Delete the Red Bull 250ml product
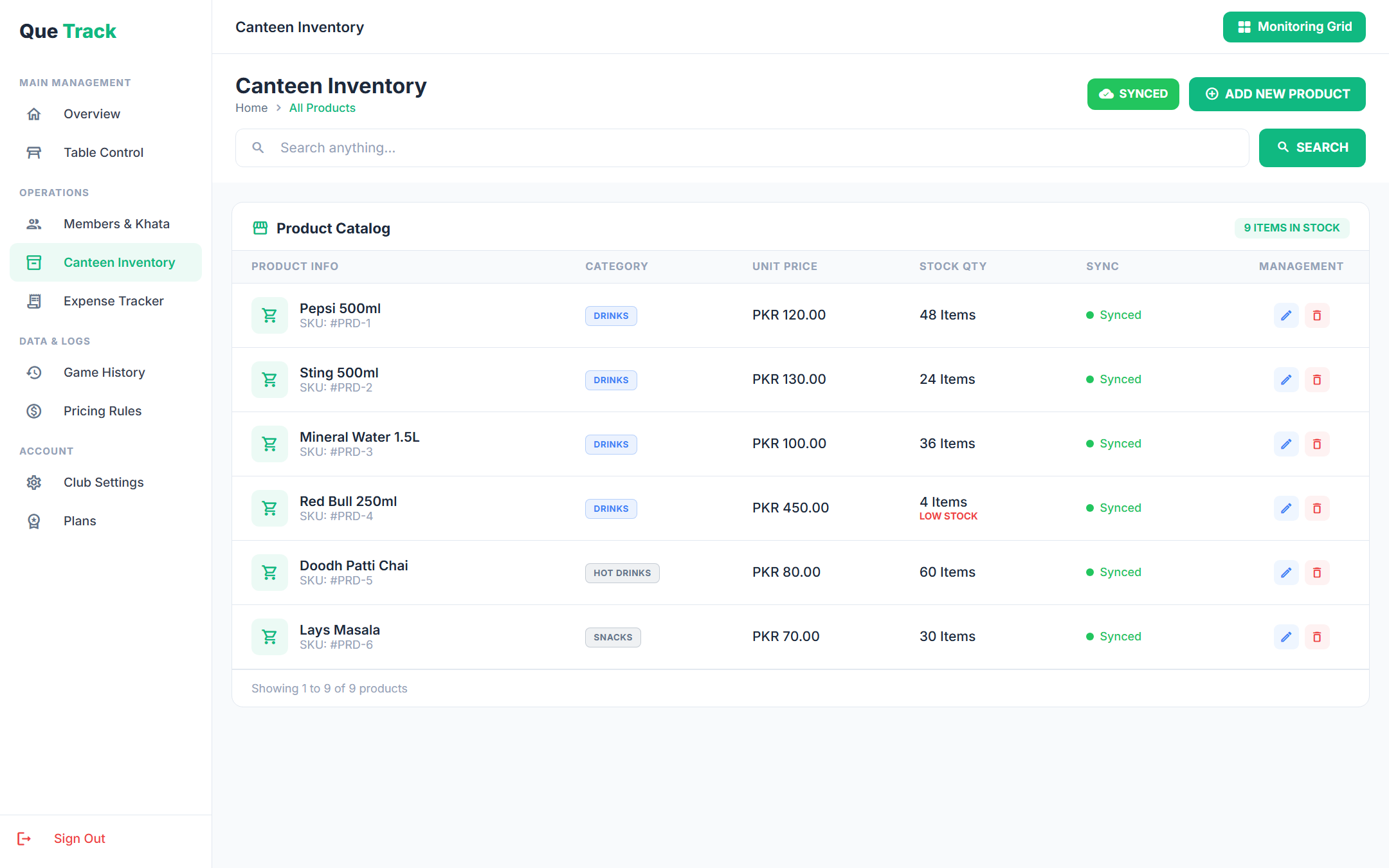Image resolution: width=1389 pixels, height=868 pixels. coord(1317,508)
